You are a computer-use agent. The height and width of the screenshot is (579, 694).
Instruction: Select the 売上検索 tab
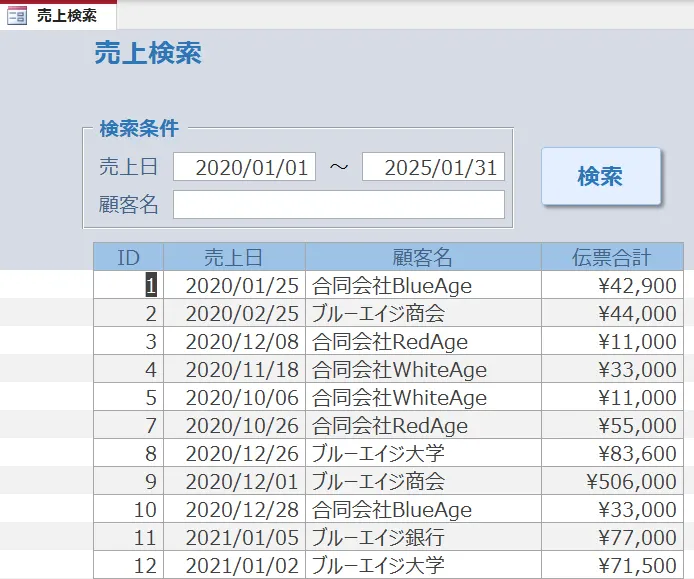66,15
